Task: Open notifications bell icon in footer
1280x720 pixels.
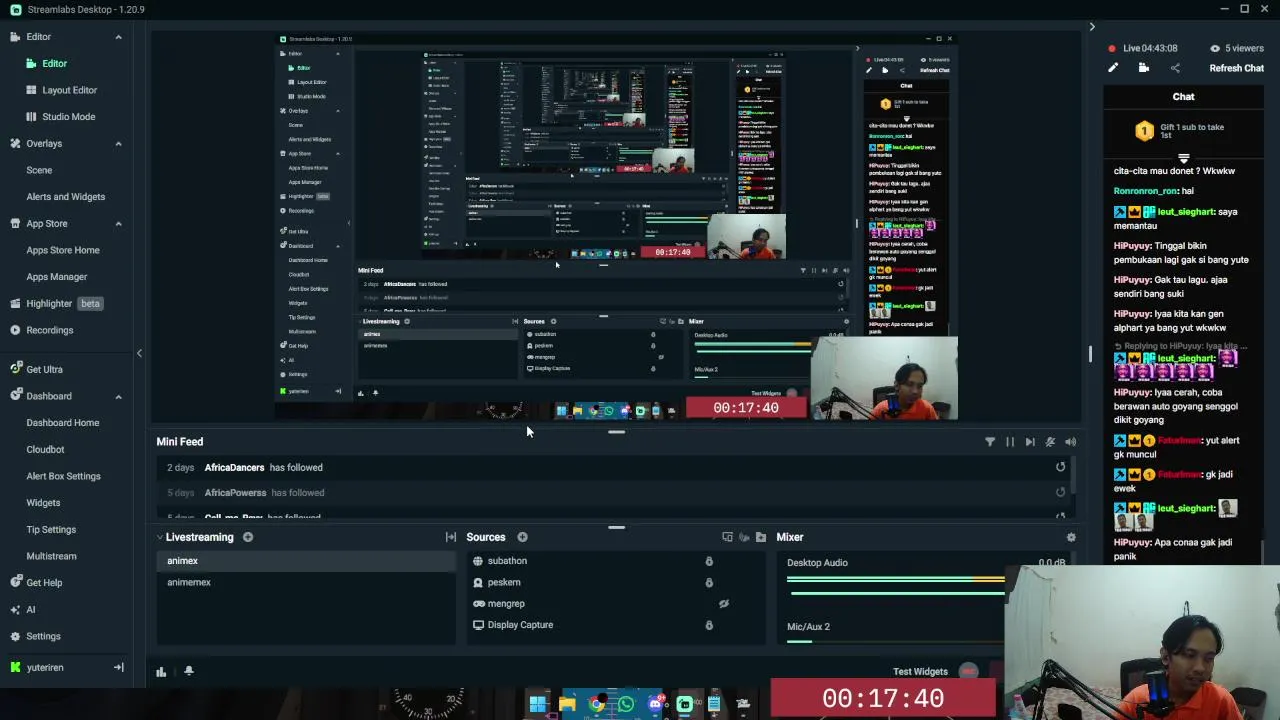Action: (189, 671)
